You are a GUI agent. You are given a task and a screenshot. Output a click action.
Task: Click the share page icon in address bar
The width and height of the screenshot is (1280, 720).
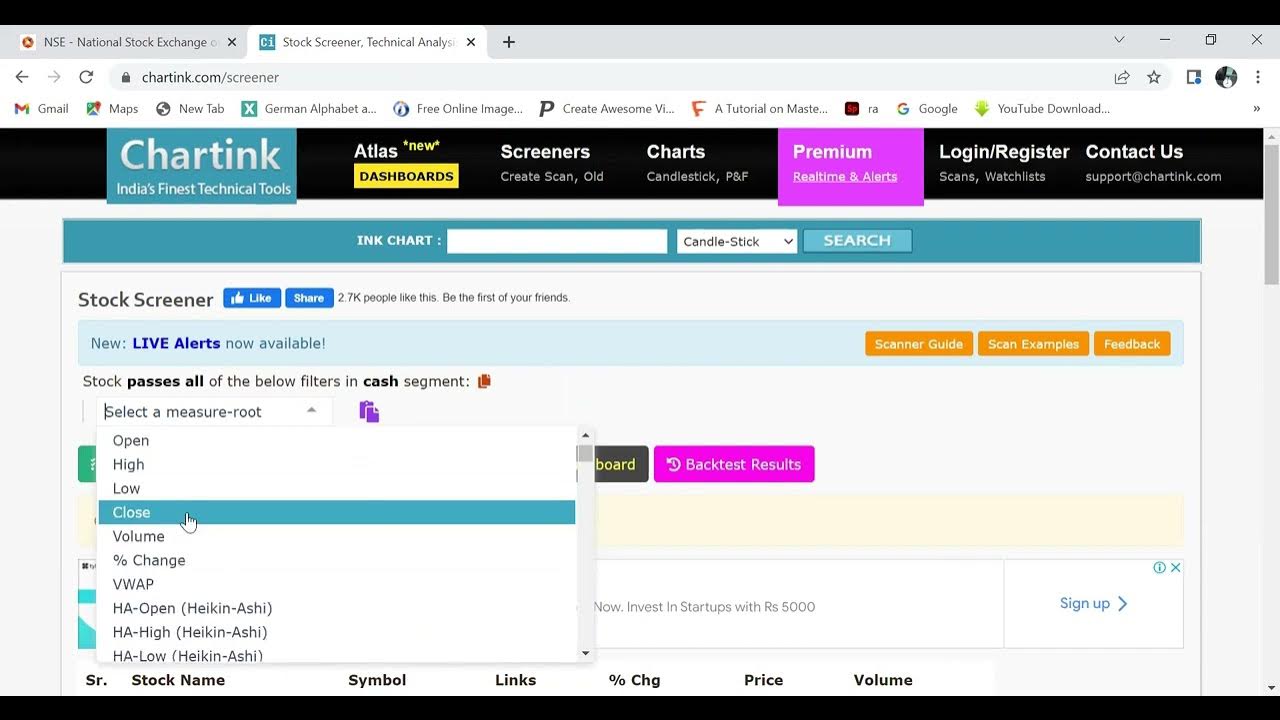[1122, 77]
